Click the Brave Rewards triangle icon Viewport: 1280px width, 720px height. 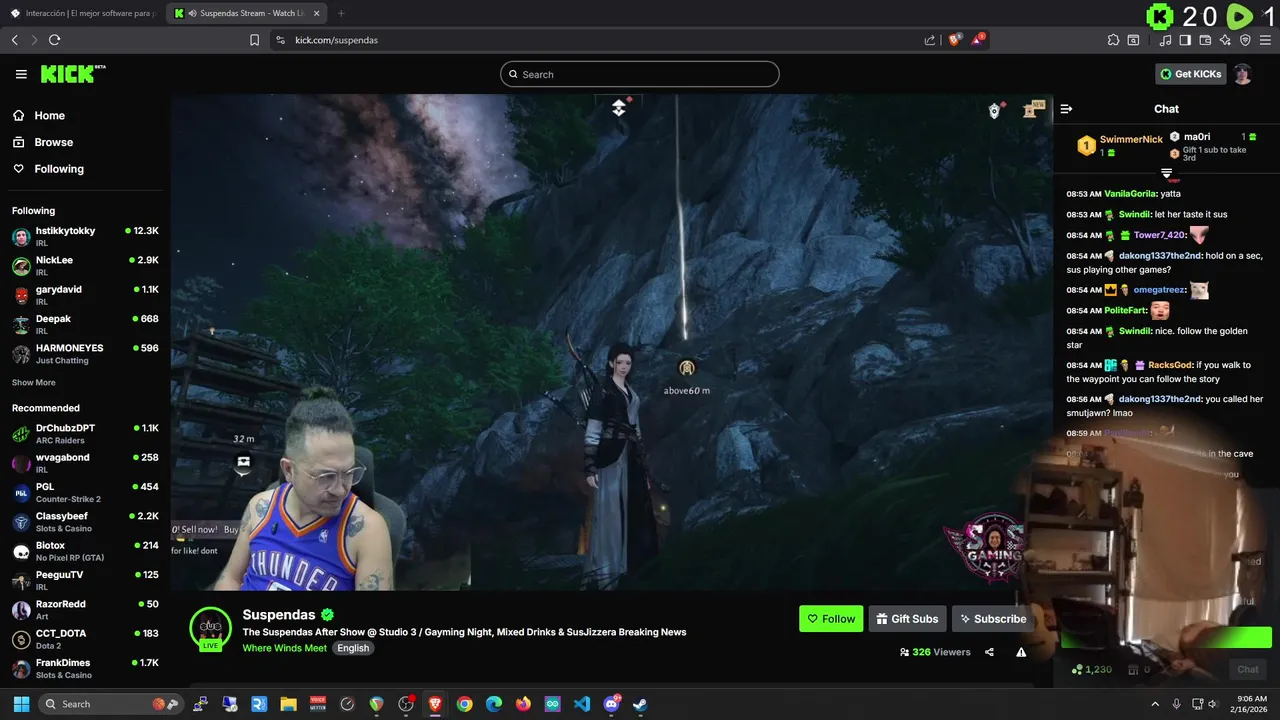coord(978,40)
